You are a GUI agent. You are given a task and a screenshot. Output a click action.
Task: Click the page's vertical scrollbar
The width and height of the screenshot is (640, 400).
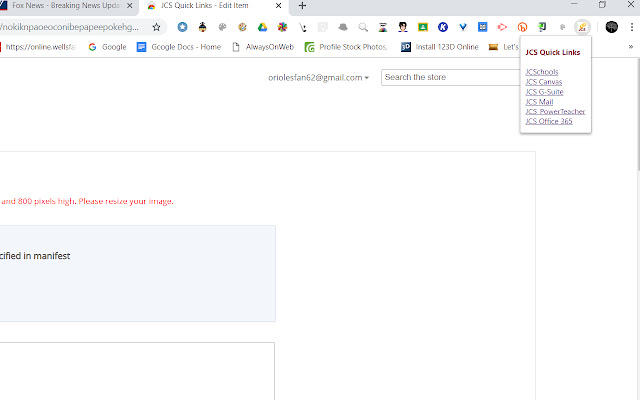point(637,114)
